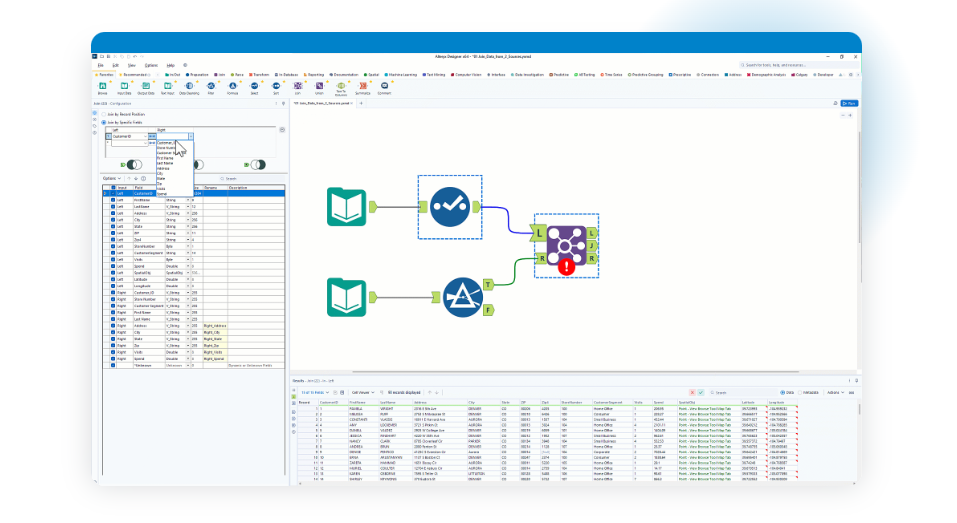Viewport: 957px width, 523px height.
Task: Select the Filter tool in the palette
Action: click(211, 88)
